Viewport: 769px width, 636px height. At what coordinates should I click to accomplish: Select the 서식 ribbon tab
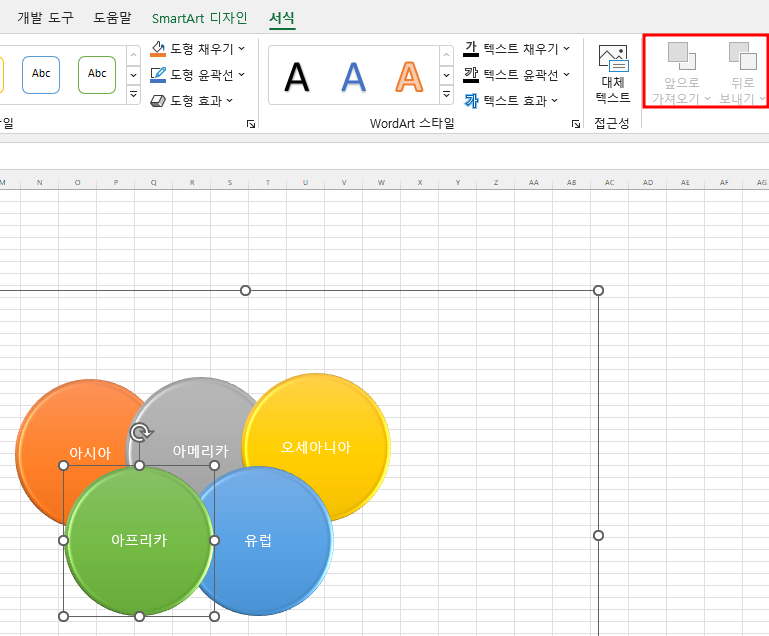pyautogui.click(x=282, y=18)
